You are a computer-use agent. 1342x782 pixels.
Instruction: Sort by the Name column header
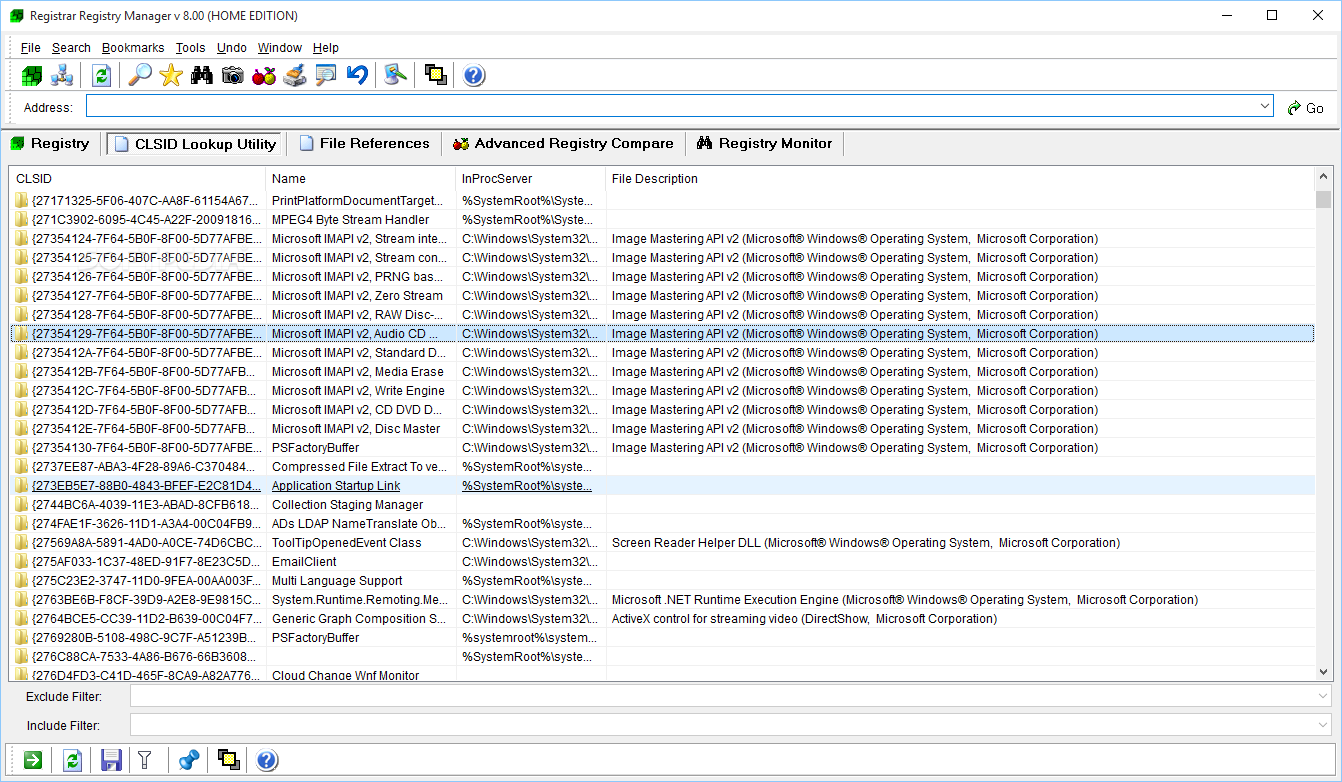361,179
